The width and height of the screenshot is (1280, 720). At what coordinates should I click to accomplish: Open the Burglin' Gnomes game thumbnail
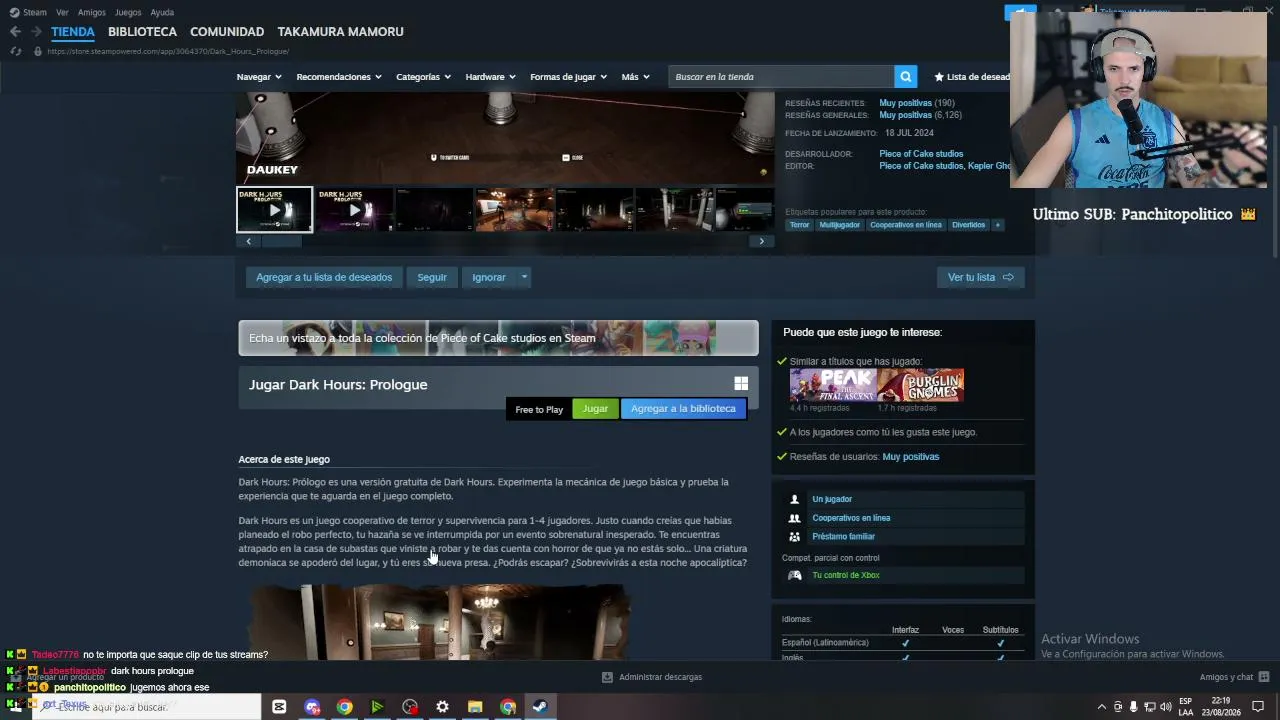click(x=921, y=385)
